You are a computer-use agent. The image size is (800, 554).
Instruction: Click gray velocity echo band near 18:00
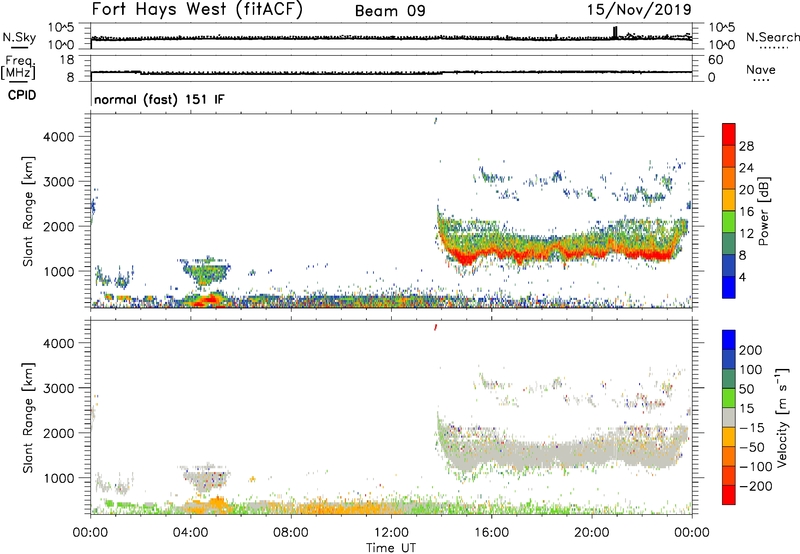[541, 454]
